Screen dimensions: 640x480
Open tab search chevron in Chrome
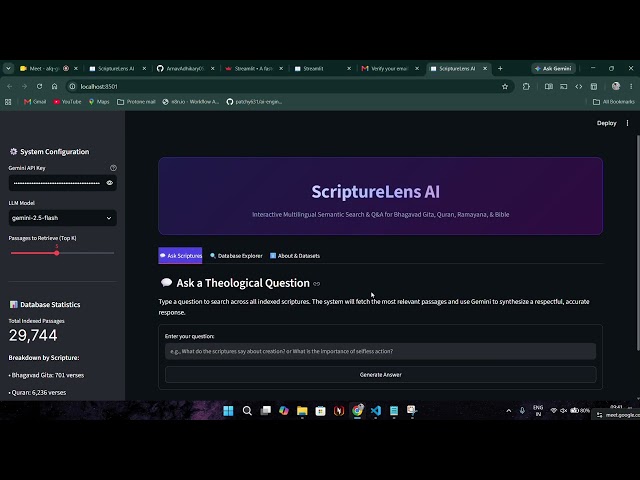[8, 69]
